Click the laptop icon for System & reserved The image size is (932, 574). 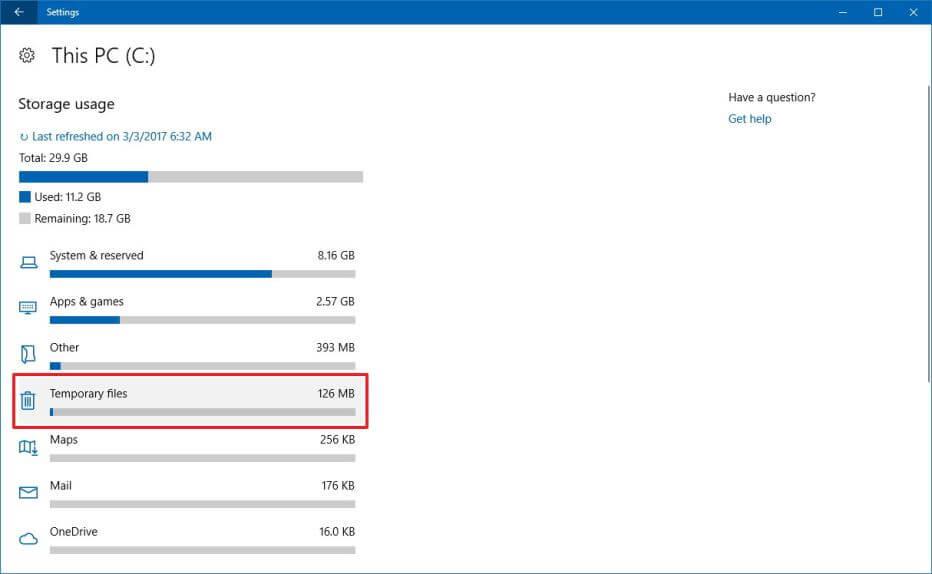coord(28,262)
